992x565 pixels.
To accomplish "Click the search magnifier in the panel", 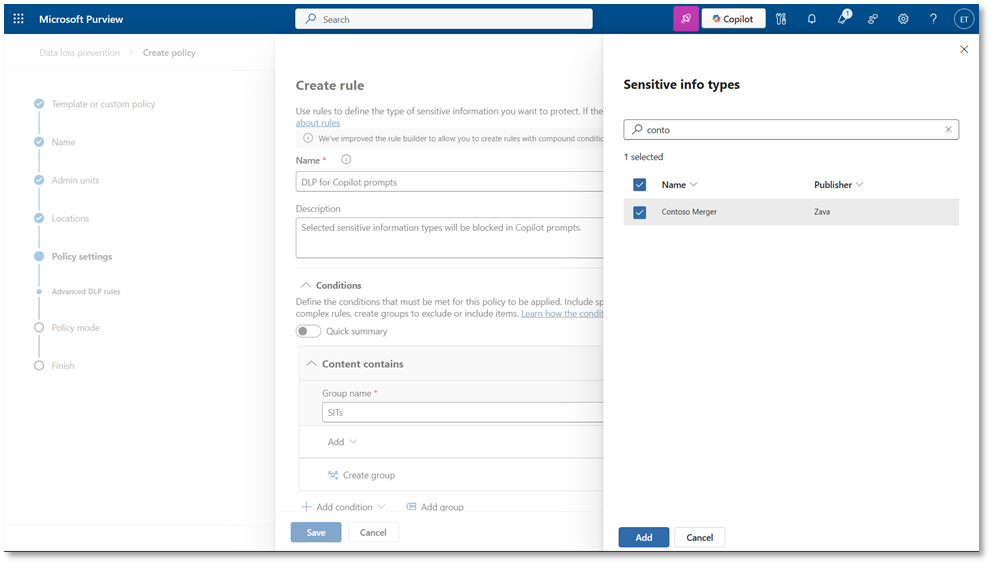I will tap(637, 129).
